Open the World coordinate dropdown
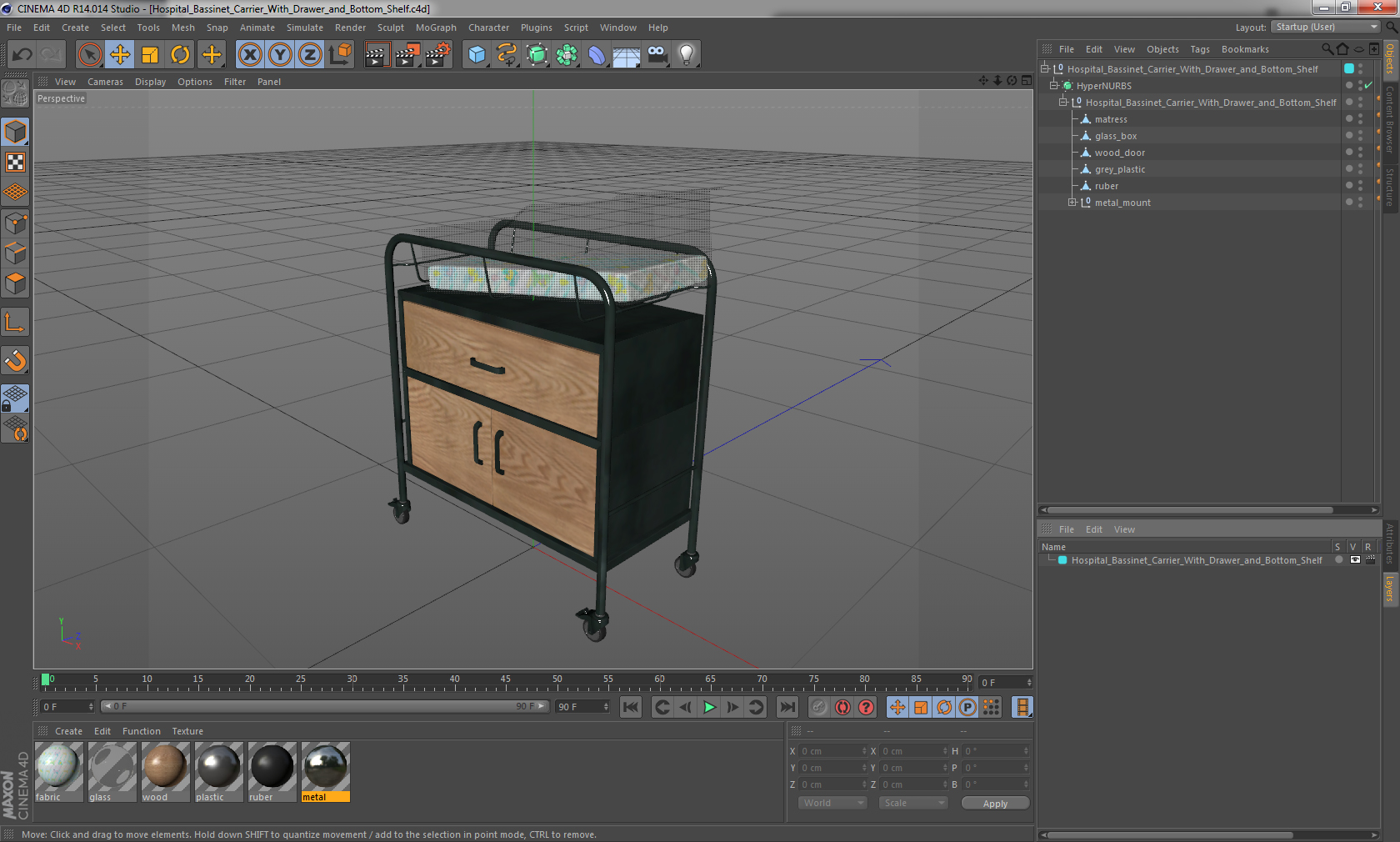This screenshot has height=842, width=1400. point(832,803)
